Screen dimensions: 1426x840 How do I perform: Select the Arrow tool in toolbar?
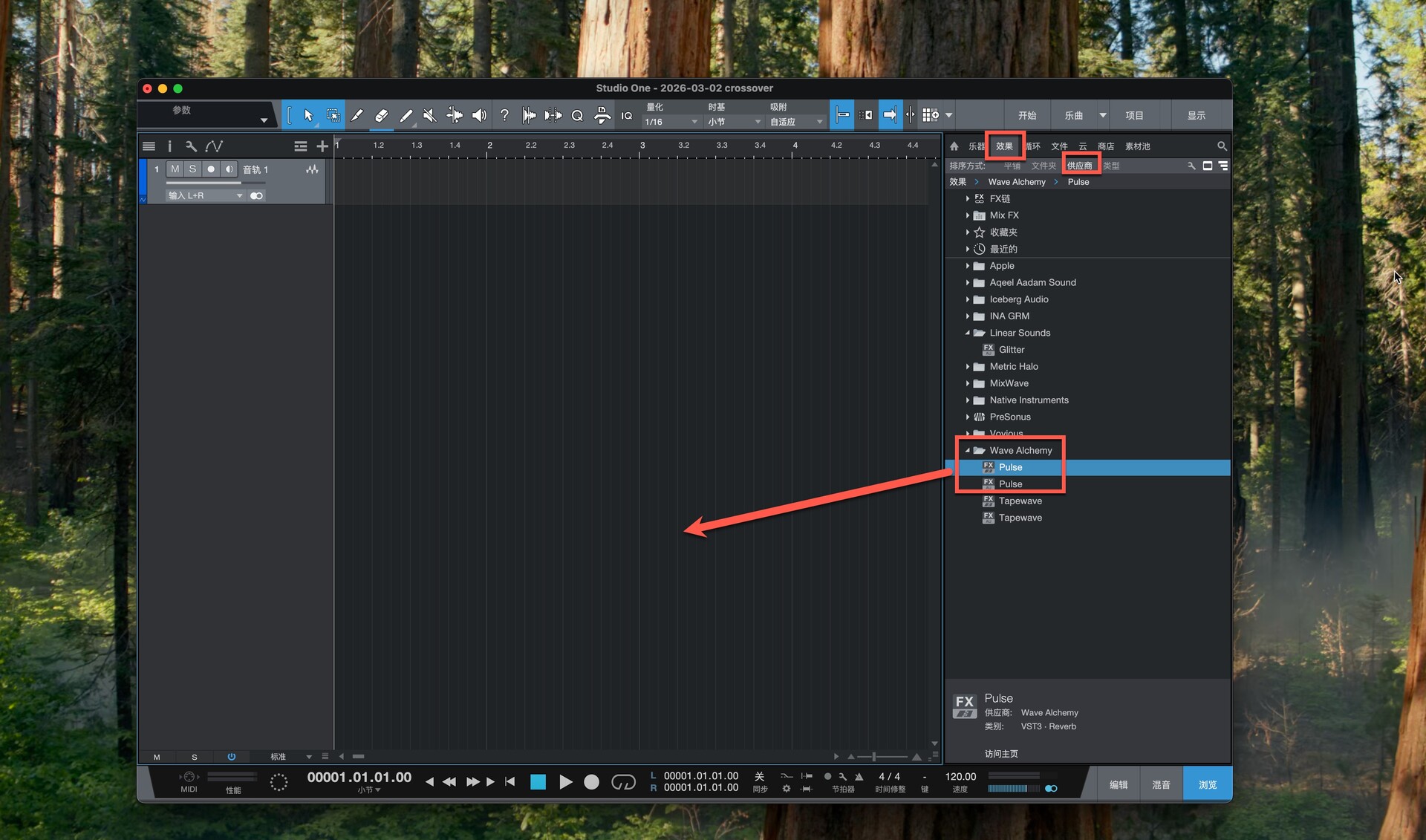[308, 115]
